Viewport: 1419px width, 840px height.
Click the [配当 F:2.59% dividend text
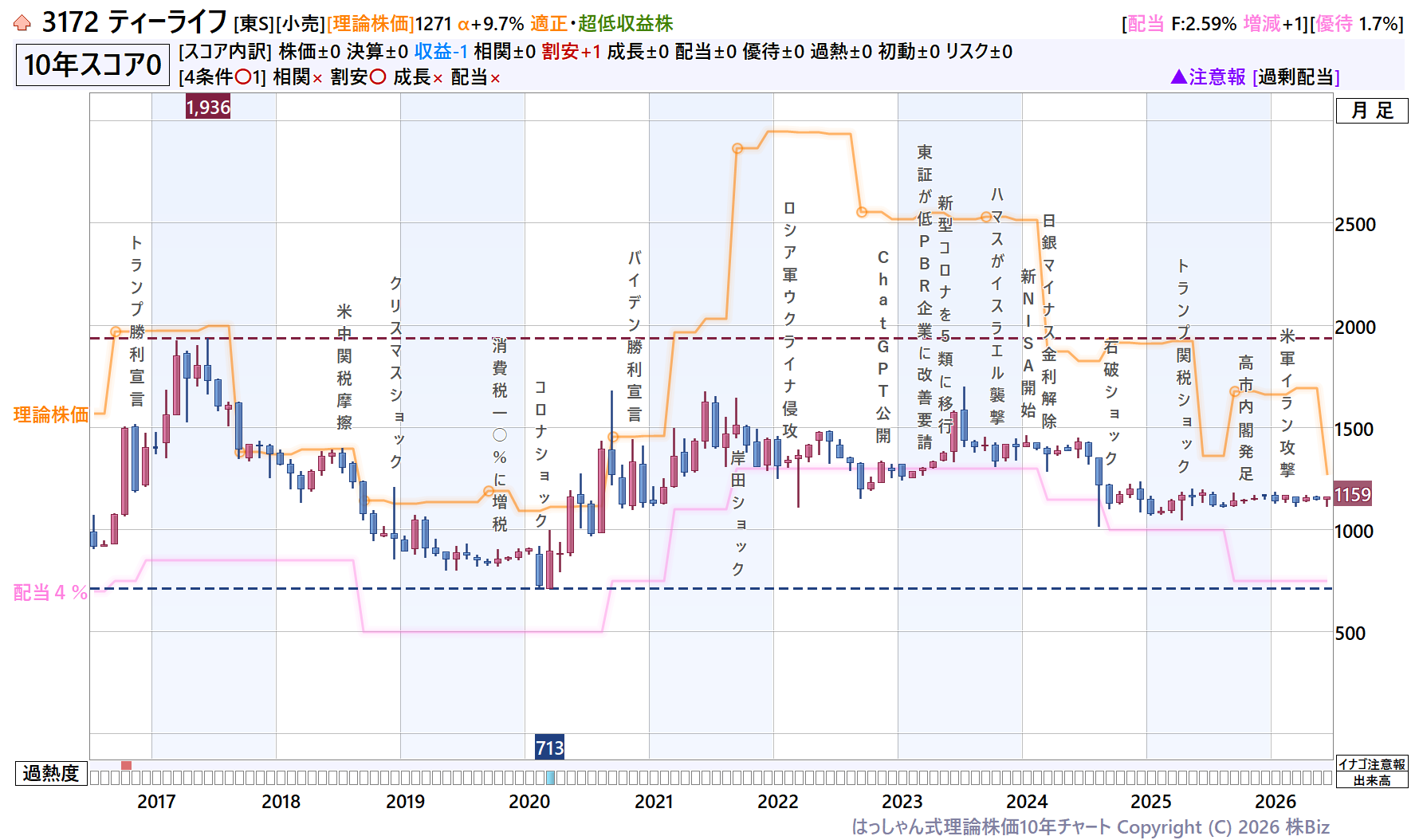(1179, 24)
